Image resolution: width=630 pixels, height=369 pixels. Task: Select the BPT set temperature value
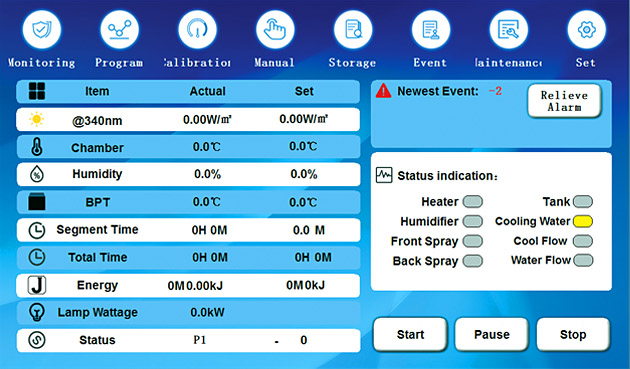[x=303, y=202]
